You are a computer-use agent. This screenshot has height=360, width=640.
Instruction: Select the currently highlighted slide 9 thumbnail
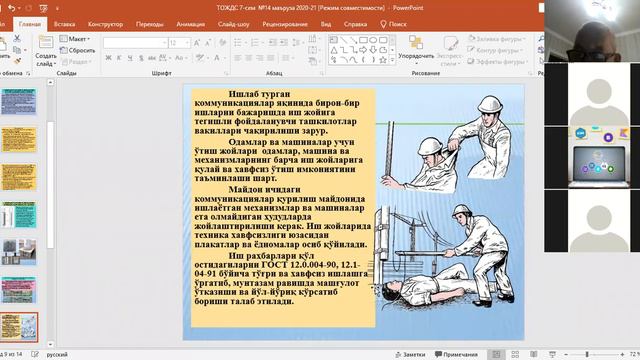[19, 327]
